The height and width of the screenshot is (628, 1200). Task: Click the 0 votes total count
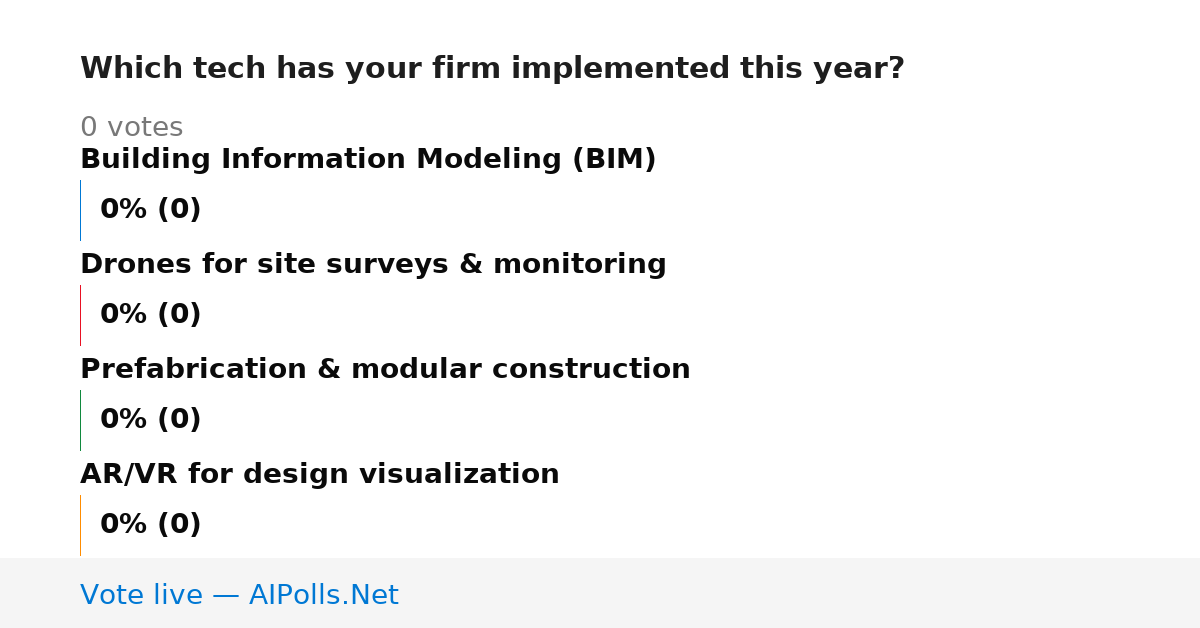tap(131, 128)
